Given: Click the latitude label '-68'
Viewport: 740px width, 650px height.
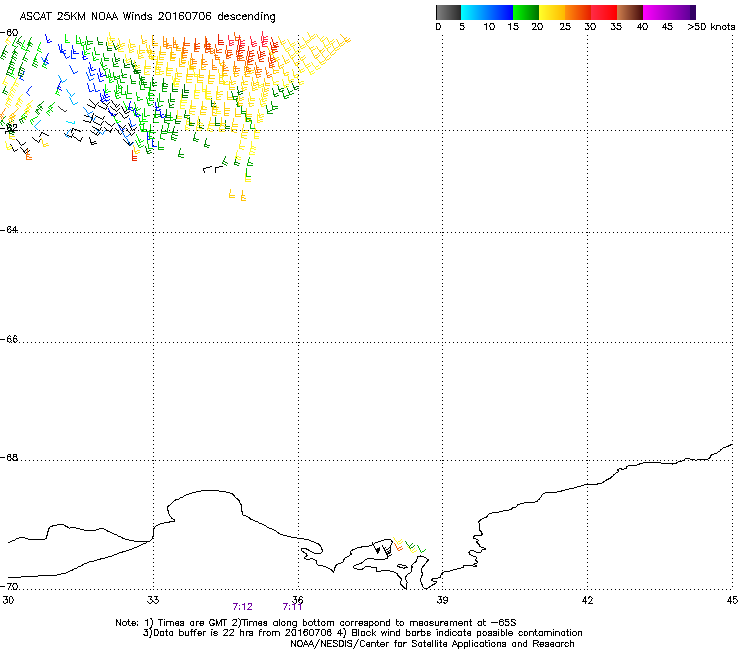Looking at the screenshot, I should (x=9, y=458).
